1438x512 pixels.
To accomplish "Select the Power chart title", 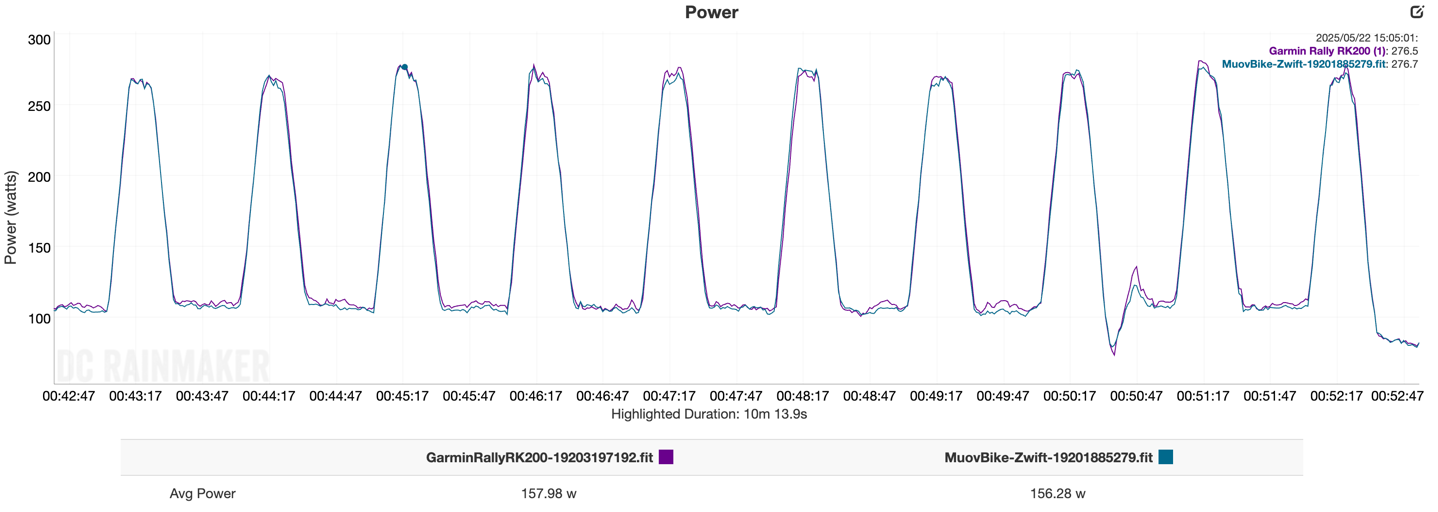I will pos(712,13).
